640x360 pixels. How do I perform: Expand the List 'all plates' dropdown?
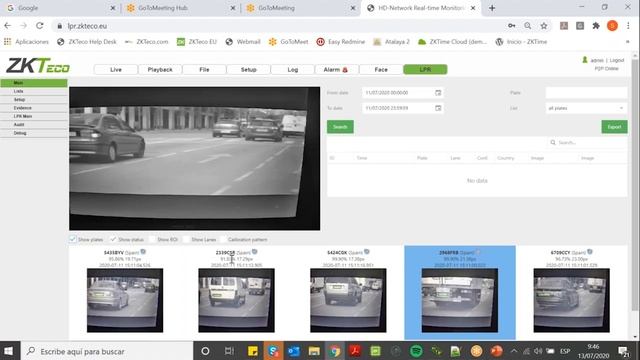pos(586,108)
